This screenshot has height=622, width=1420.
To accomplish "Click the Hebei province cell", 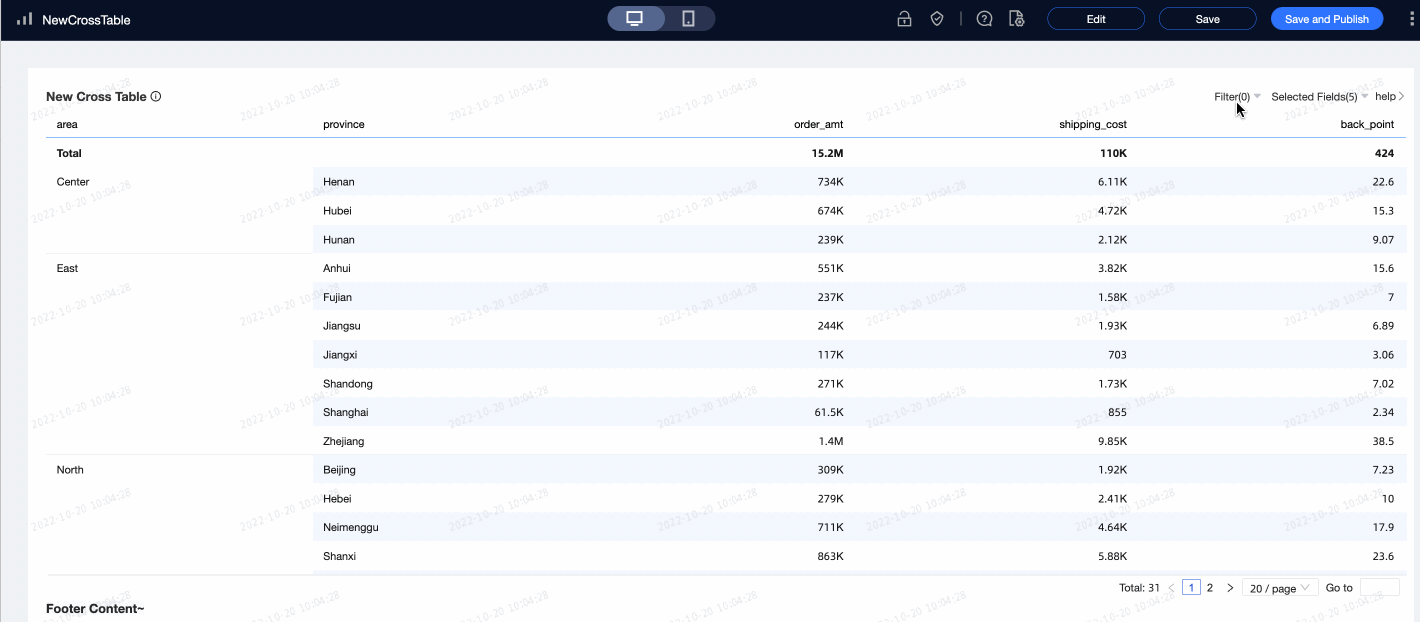I will [337, 499].
